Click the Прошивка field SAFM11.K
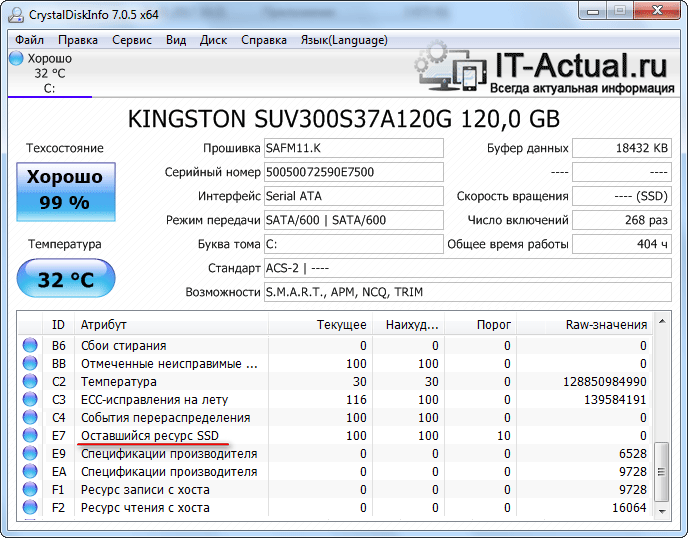688x538 pixels. tap(354, 148)
